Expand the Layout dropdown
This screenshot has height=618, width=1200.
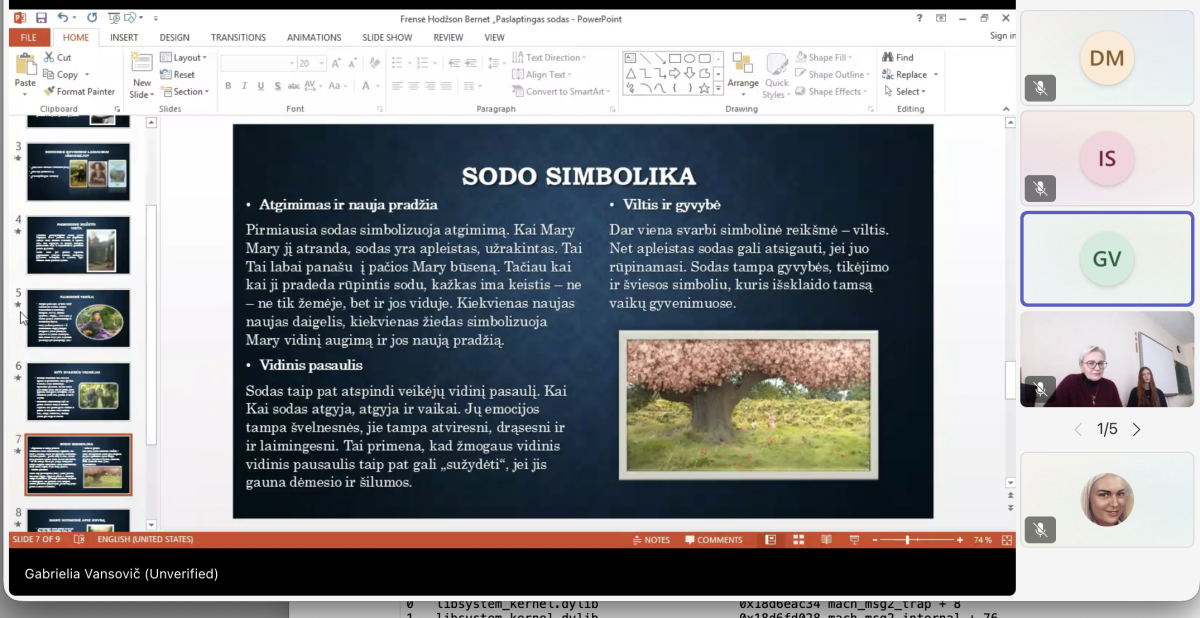click(x=183, y=57)
